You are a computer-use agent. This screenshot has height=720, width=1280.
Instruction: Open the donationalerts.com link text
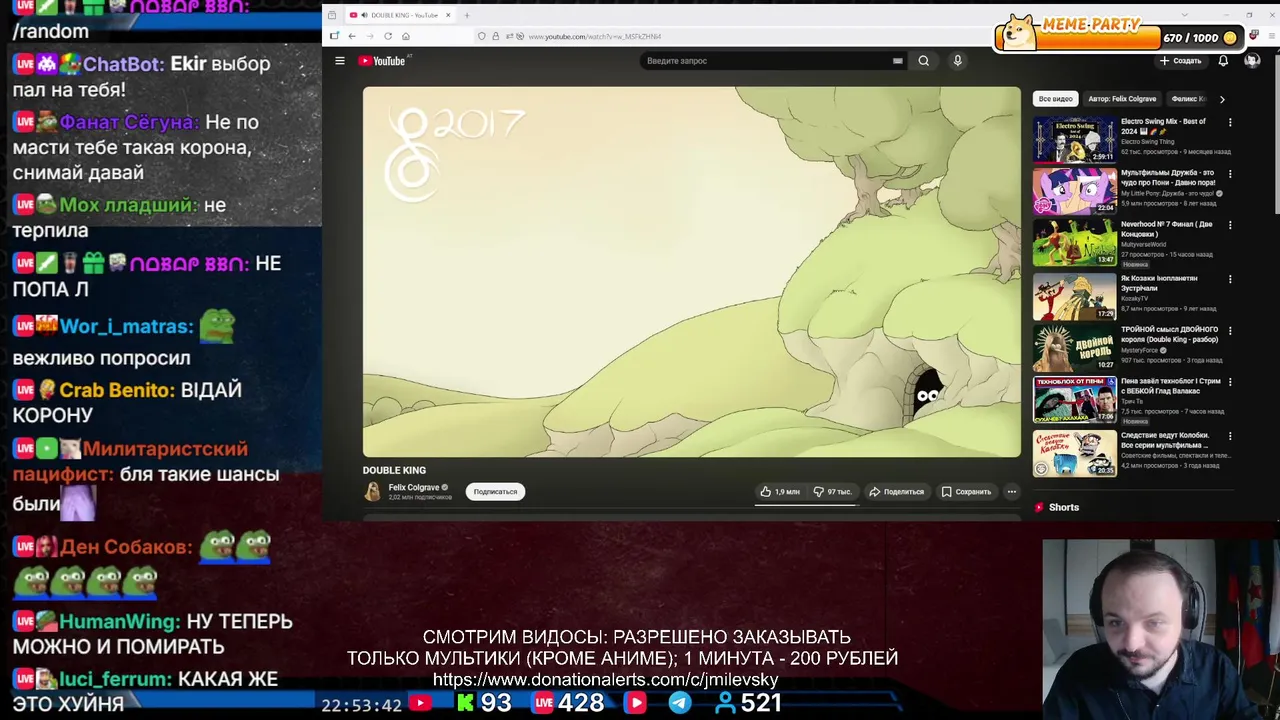[605, 680]
